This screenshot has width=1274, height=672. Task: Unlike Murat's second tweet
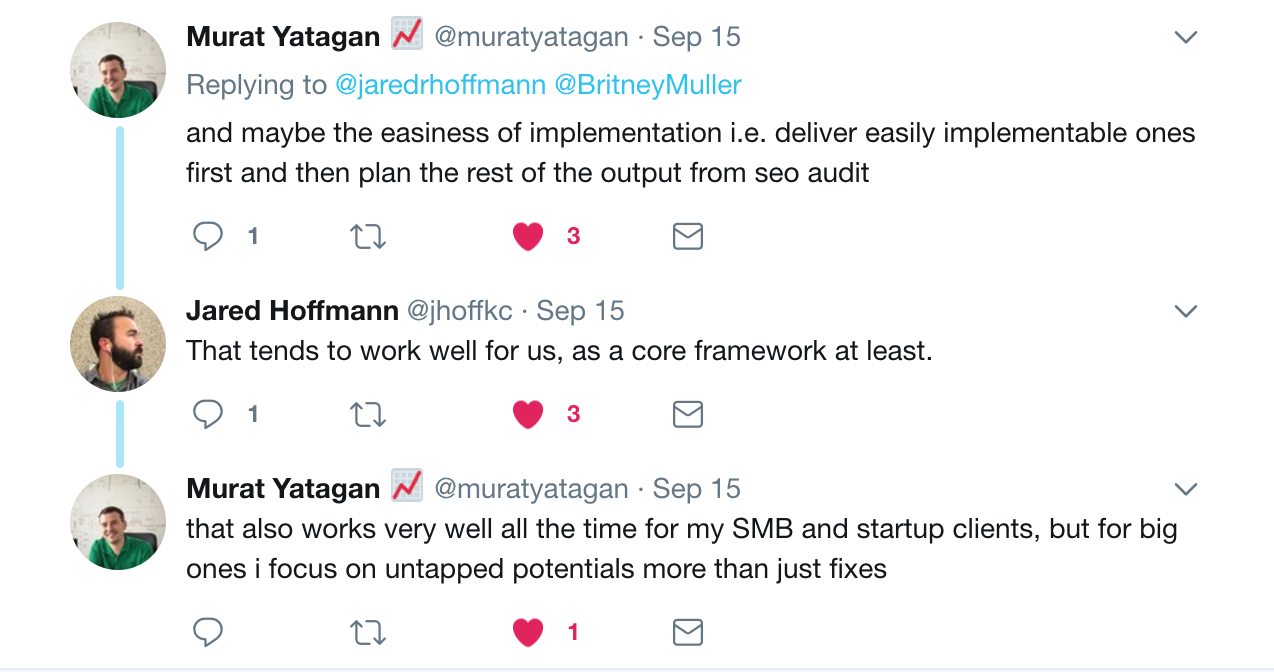coord(527,631)
